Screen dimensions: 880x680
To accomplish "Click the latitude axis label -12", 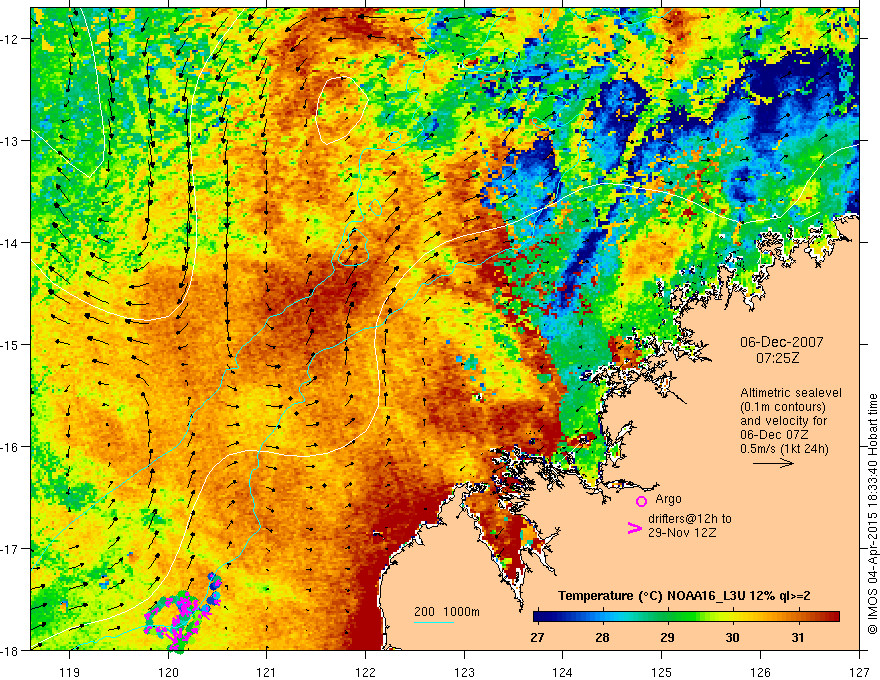I will click(11, 39).
